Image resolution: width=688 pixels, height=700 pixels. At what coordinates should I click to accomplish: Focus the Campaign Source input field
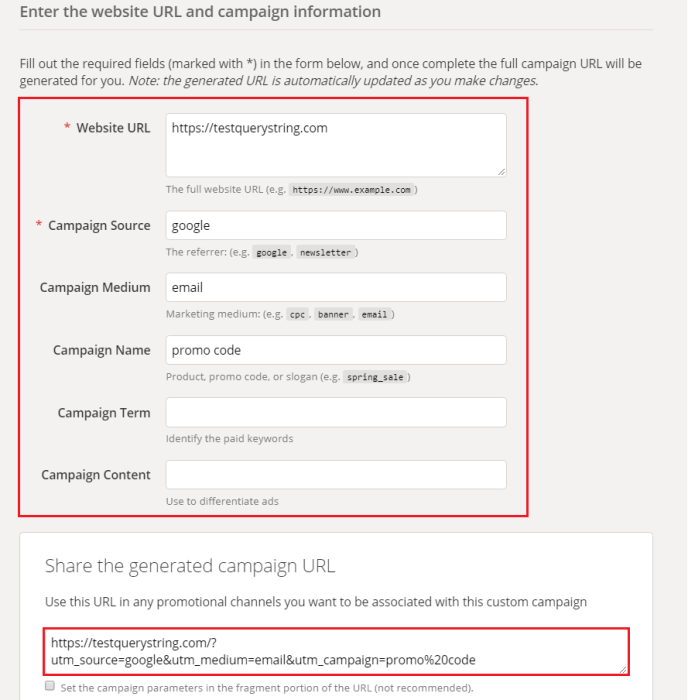click(335, 226)
